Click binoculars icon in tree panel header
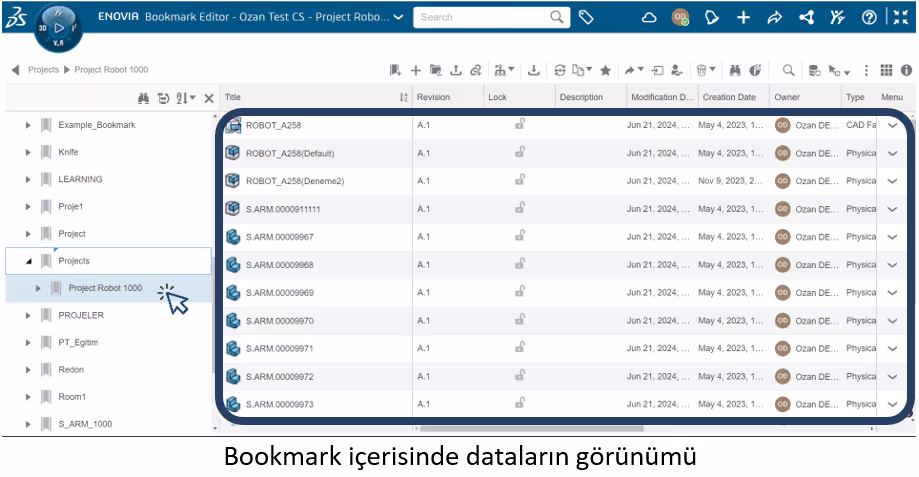This screenshot has height=477, width=919. click(143, 98)
